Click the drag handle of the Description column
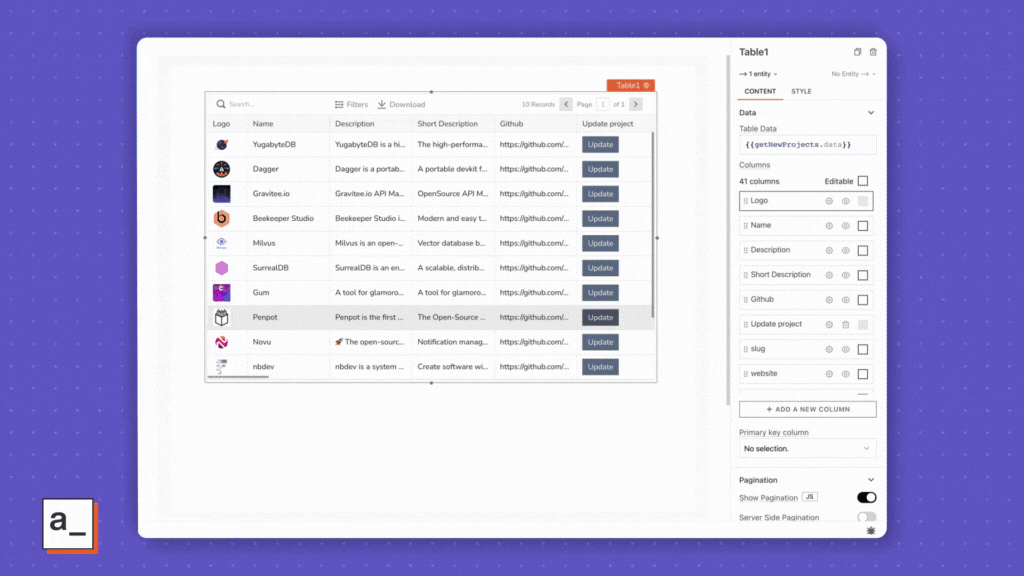1024x576 pixels. pos(746,250)
